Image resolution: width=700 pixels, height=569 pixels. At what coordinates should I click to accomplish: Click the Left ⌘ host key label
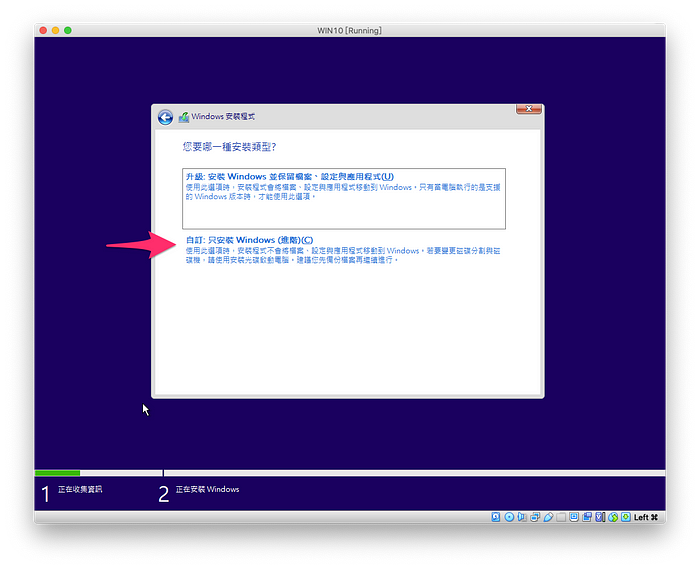tap(647, 517)
